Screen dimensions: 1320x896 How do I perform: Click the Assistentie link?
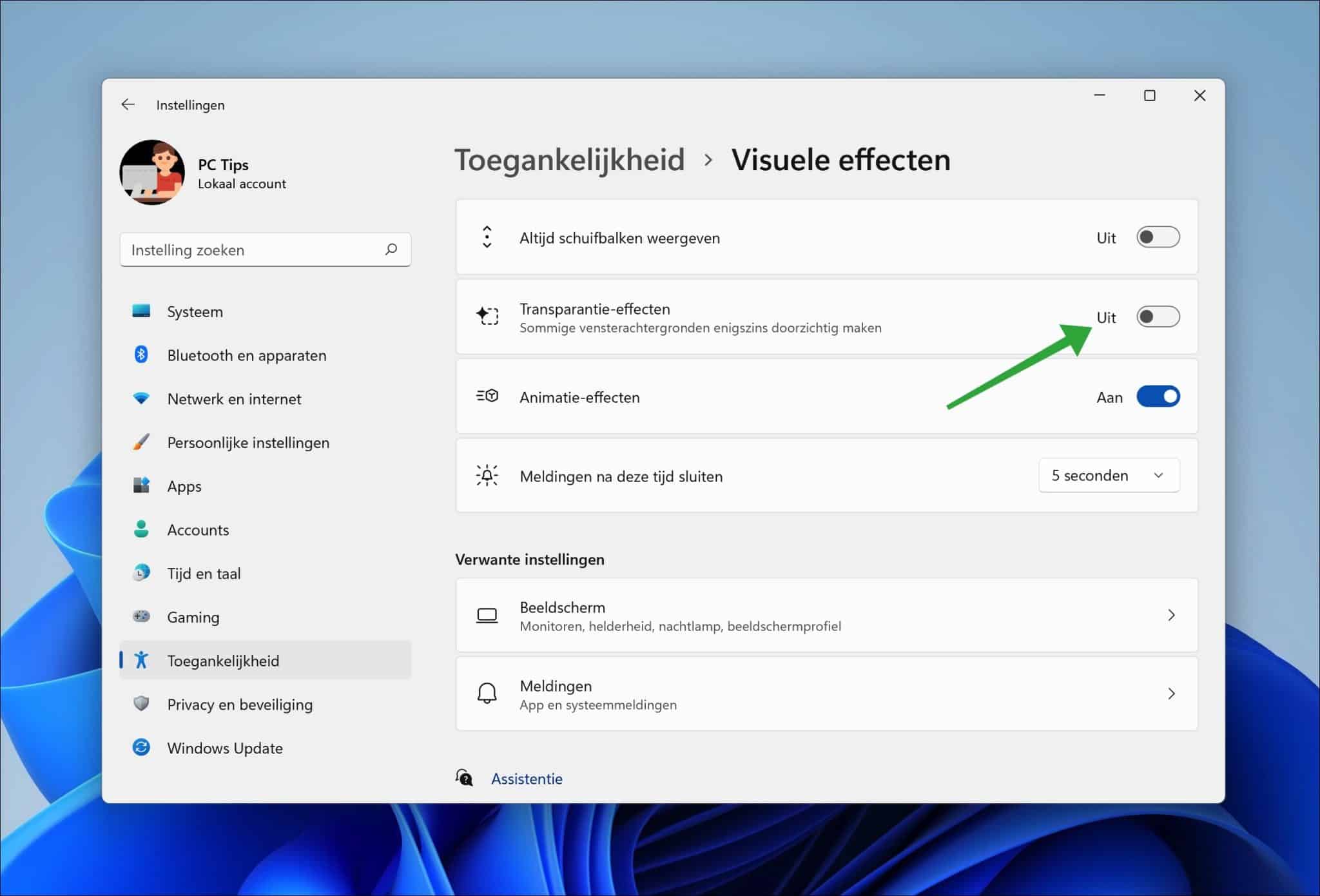click(x=527, y=779)
